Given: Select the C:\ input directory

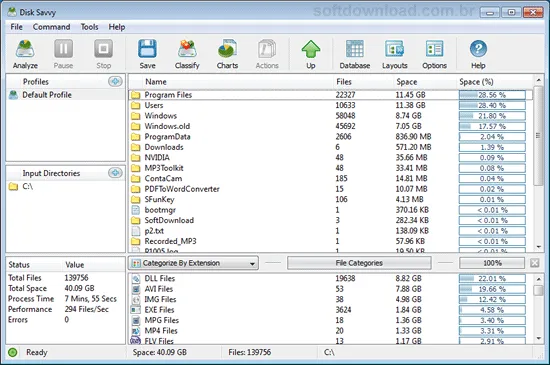Looking at the screenshot, I should pyautogui.click(x=27, y=186).
